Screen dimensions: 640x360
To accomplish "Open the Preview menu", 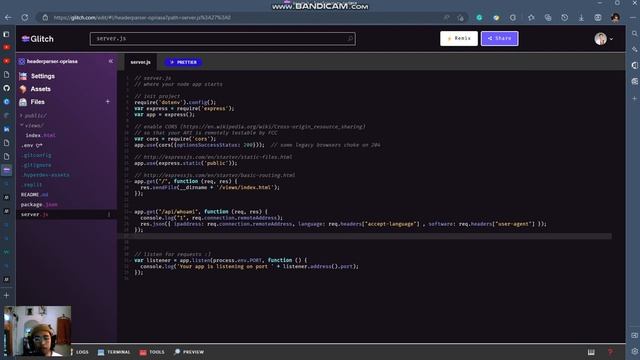I will click(189, 352).
